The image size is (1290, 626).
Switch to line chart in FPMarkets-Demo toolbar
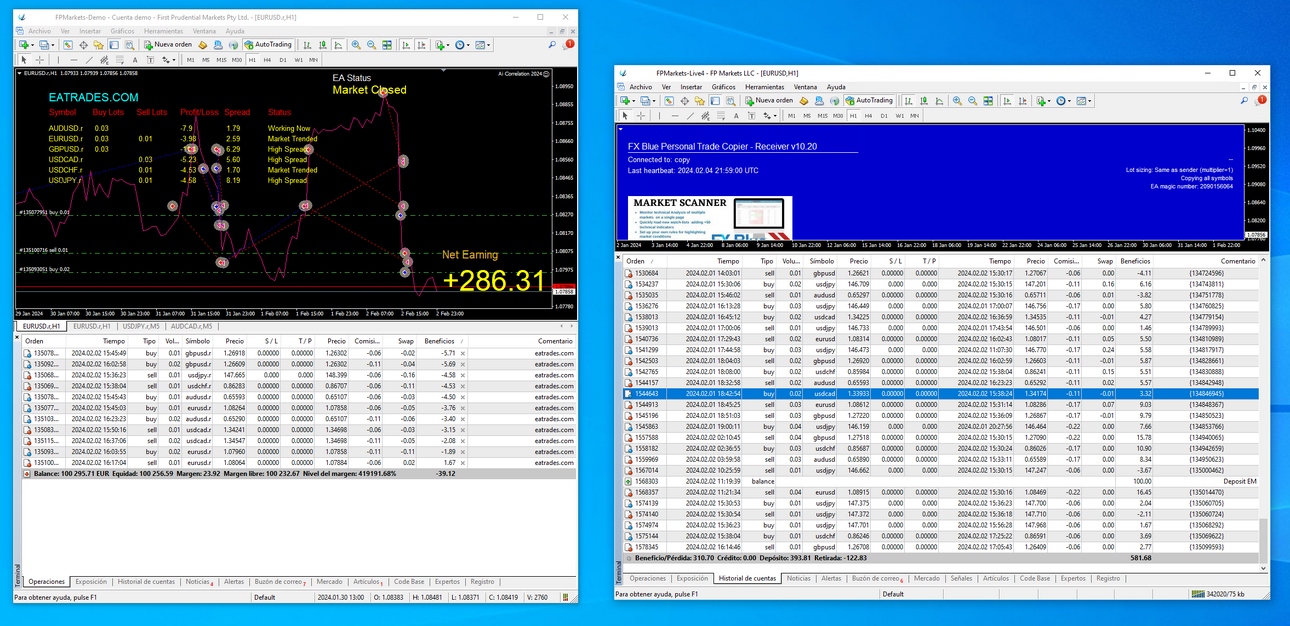point(338,45)
